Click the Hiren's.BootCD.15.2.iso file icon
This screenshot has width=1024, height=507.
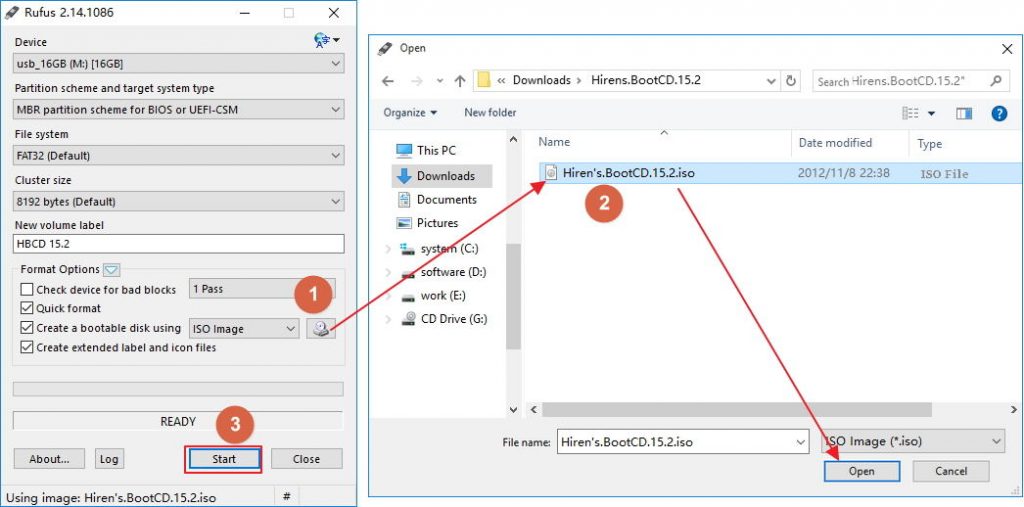551,173
